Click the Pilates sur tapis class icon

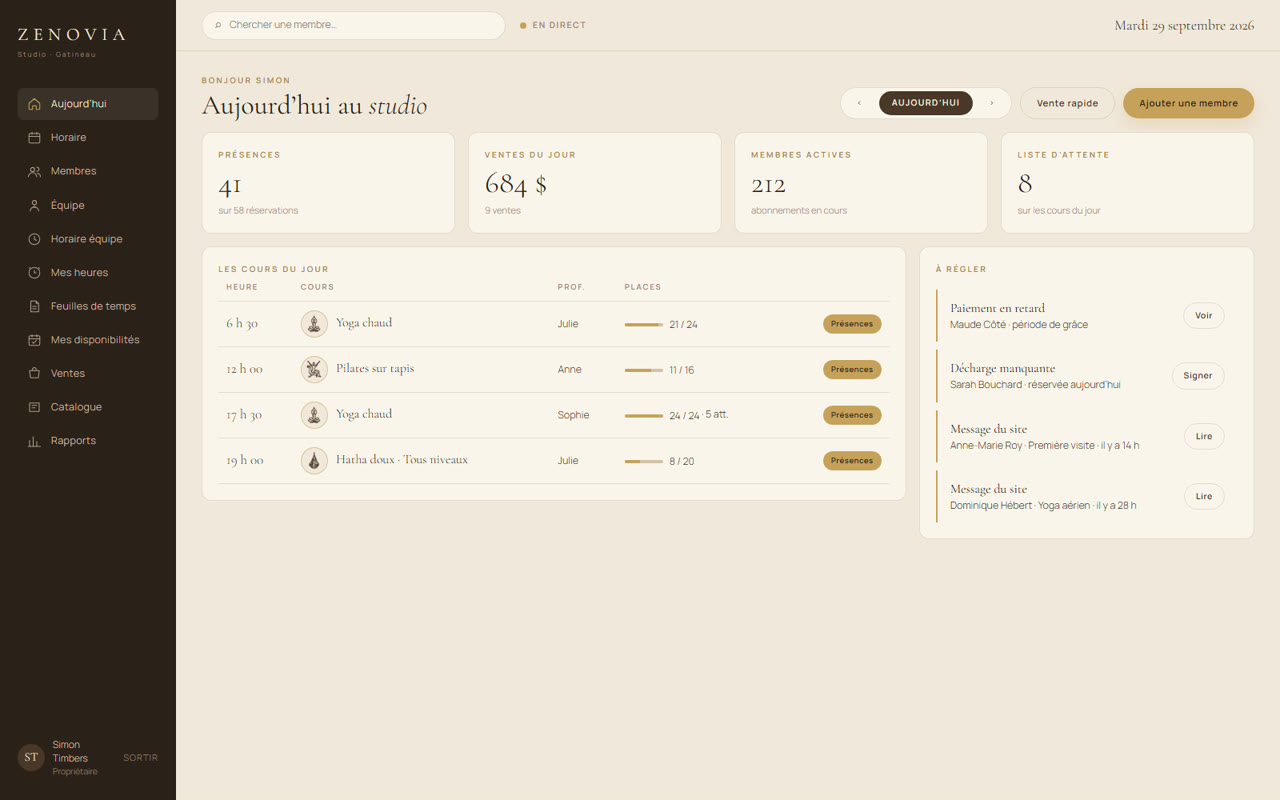[314, 369]
